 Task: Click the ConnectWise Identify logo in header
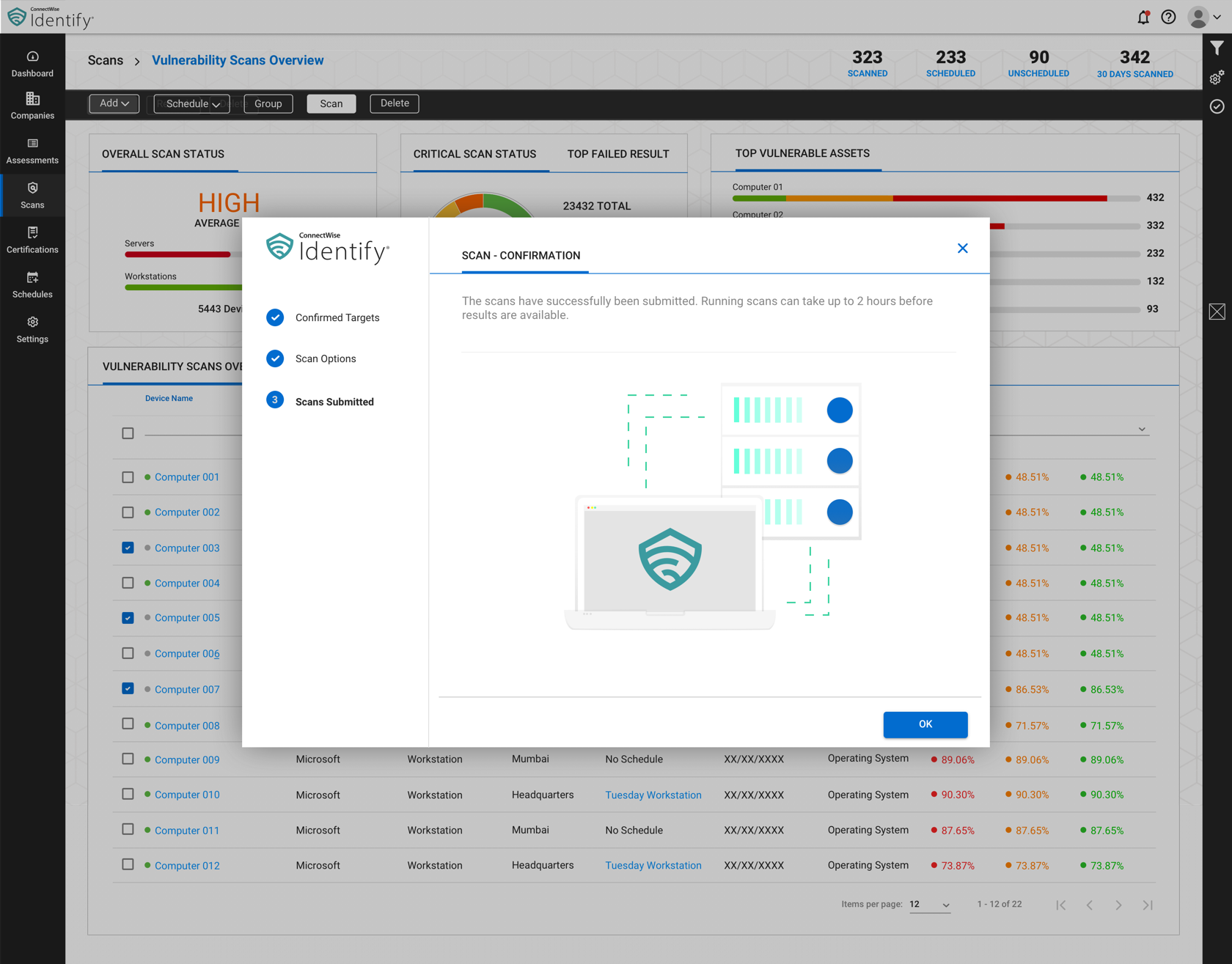click(51, 17)
